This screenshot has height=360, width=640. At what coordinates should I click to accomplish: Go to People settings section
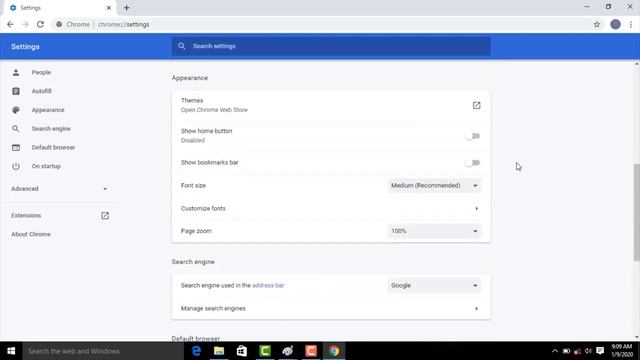pyautogui.click(x=41, y=72)
